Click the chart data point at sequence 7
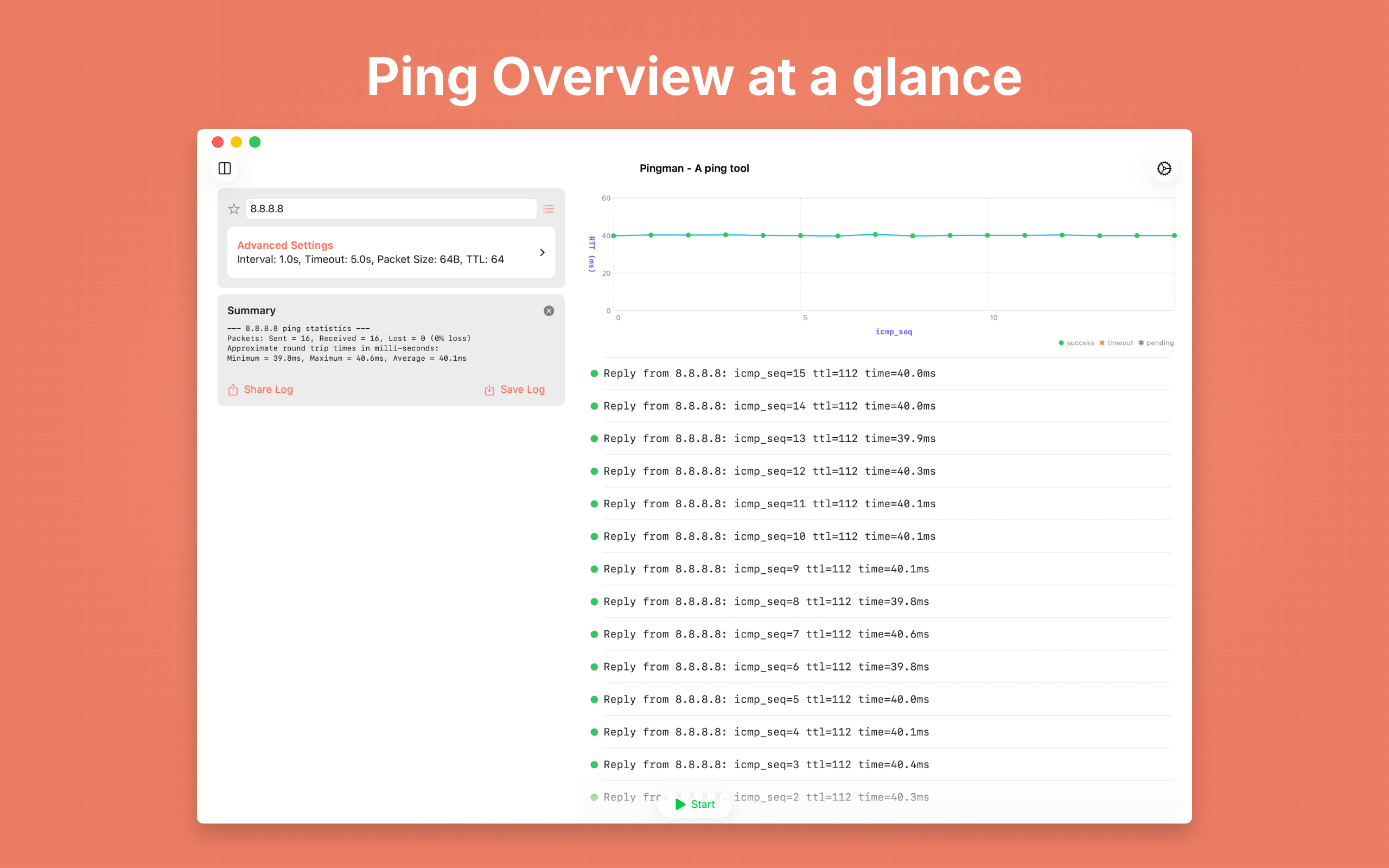 (x=875, y=234)
